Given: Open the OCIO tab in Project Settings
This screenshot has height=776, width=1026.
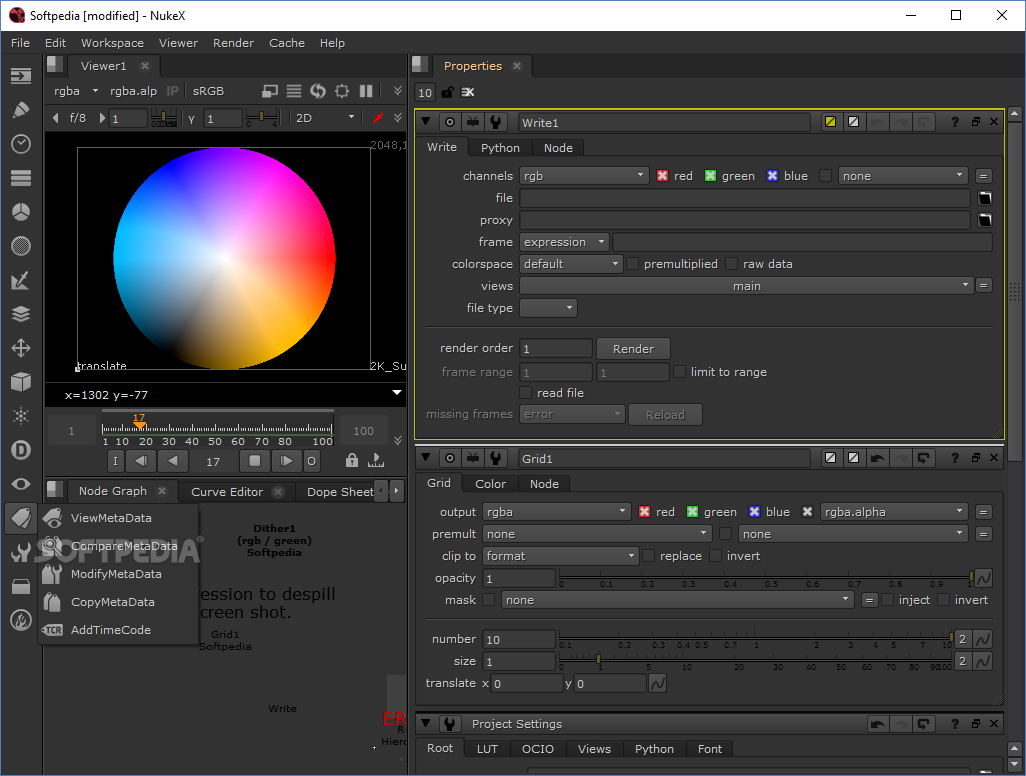Looking at the screenshot, I should pyautogui.click(x=537, y=749).
